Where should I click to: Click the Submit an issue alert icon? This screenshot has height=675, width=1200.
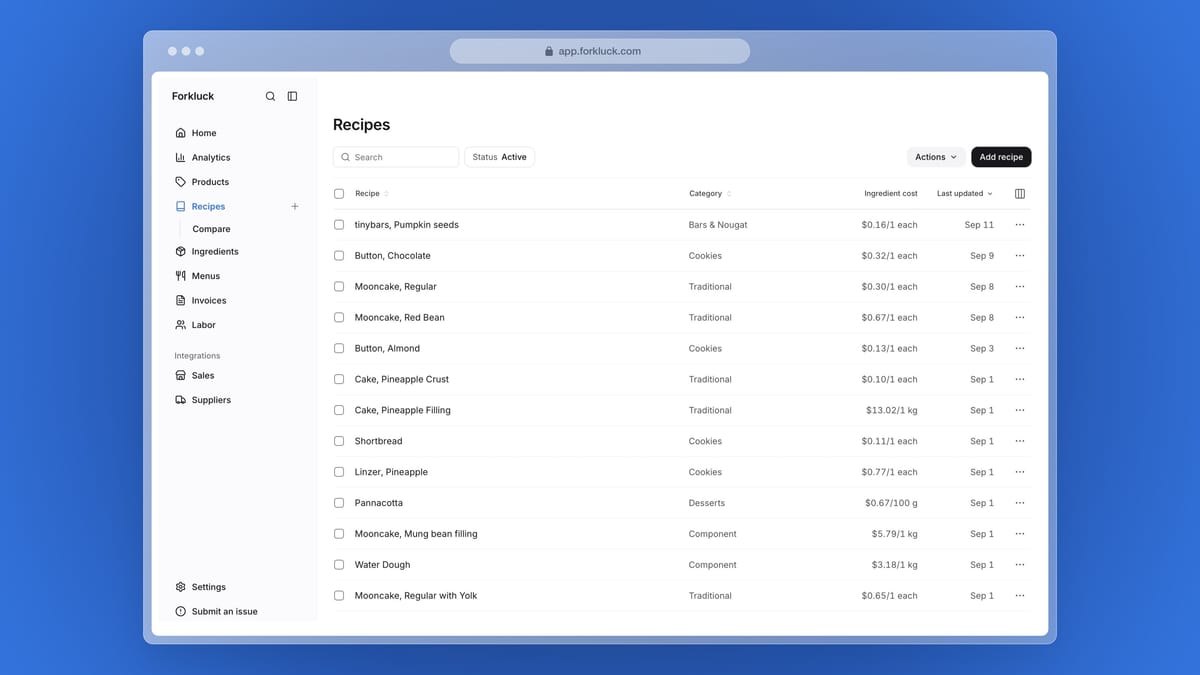pos(180,612)
